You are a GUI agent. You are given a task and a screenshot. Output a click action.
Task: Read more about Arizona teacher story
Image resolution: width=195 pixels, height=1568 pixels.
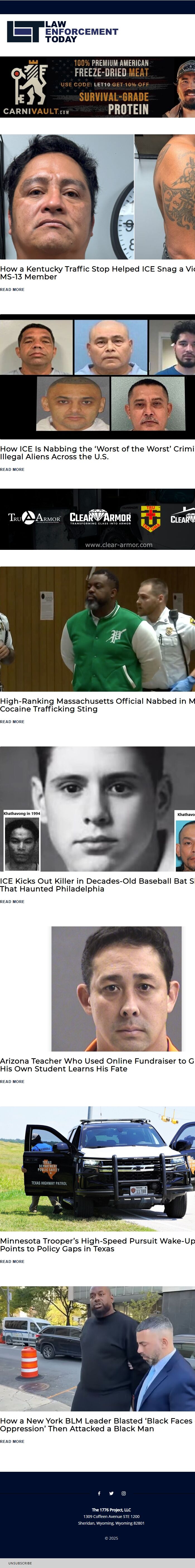pos(12,1082)
